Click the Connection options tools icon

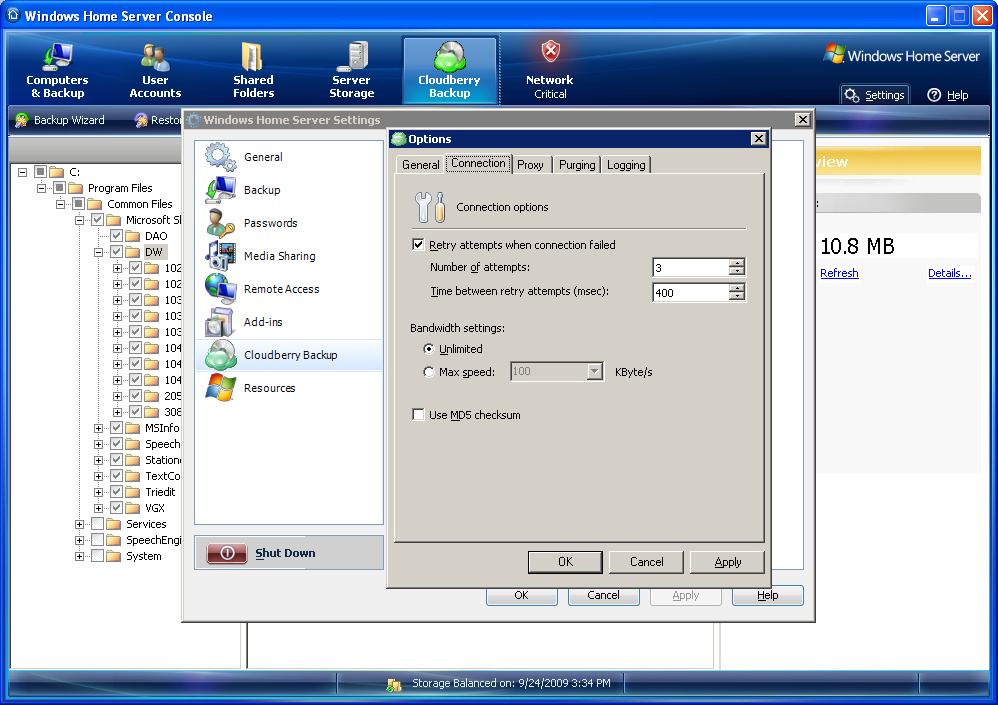click(x=430, y=207)
